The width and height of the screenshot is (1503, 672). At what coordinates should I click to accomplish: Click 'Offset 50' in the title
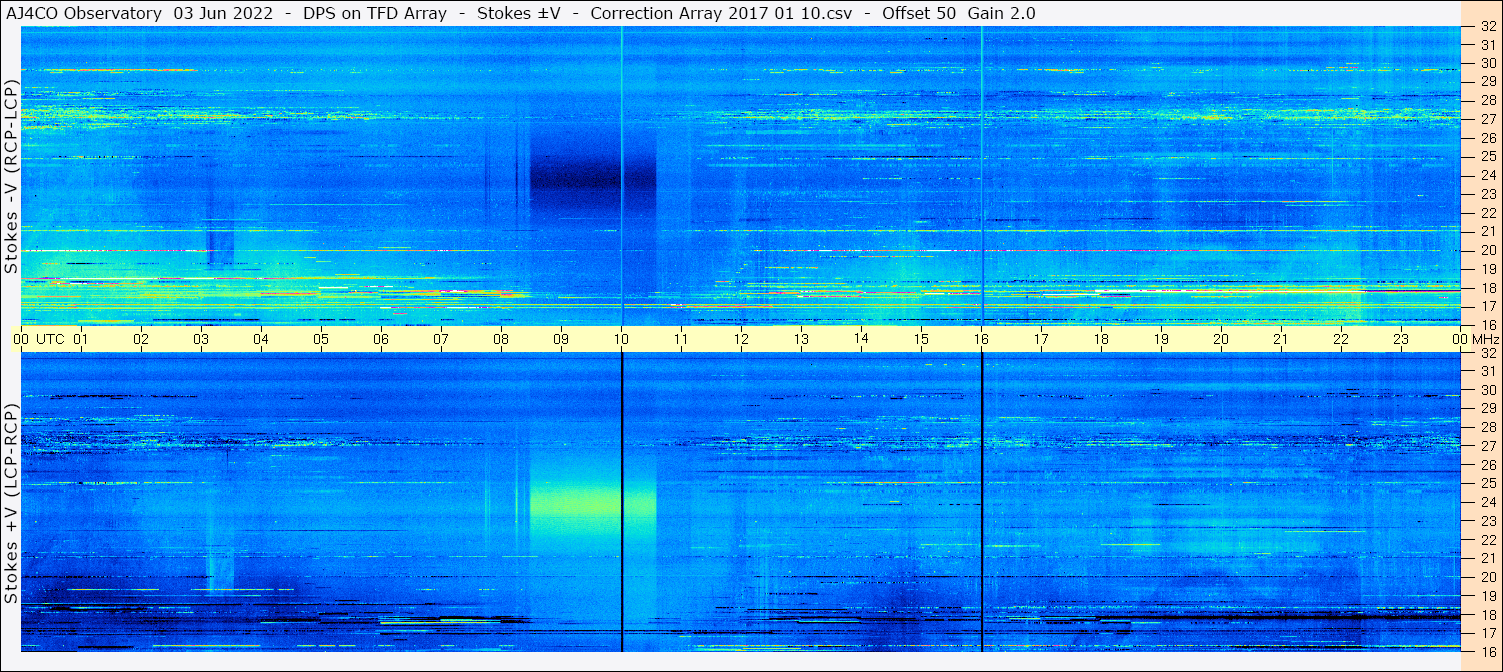(920, 13)
